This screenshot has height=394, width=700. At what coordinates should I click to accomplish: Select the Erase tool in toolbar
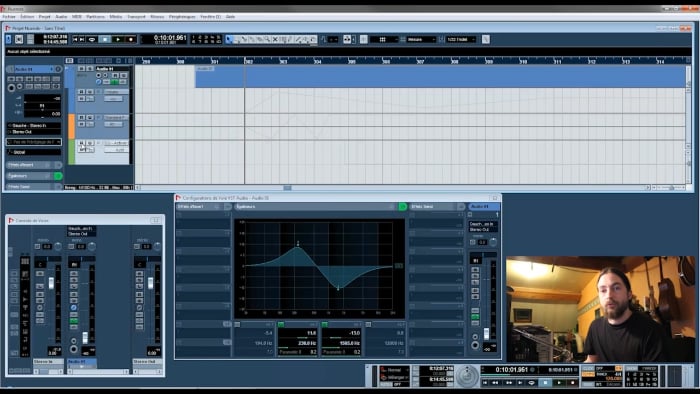point(259,39)
